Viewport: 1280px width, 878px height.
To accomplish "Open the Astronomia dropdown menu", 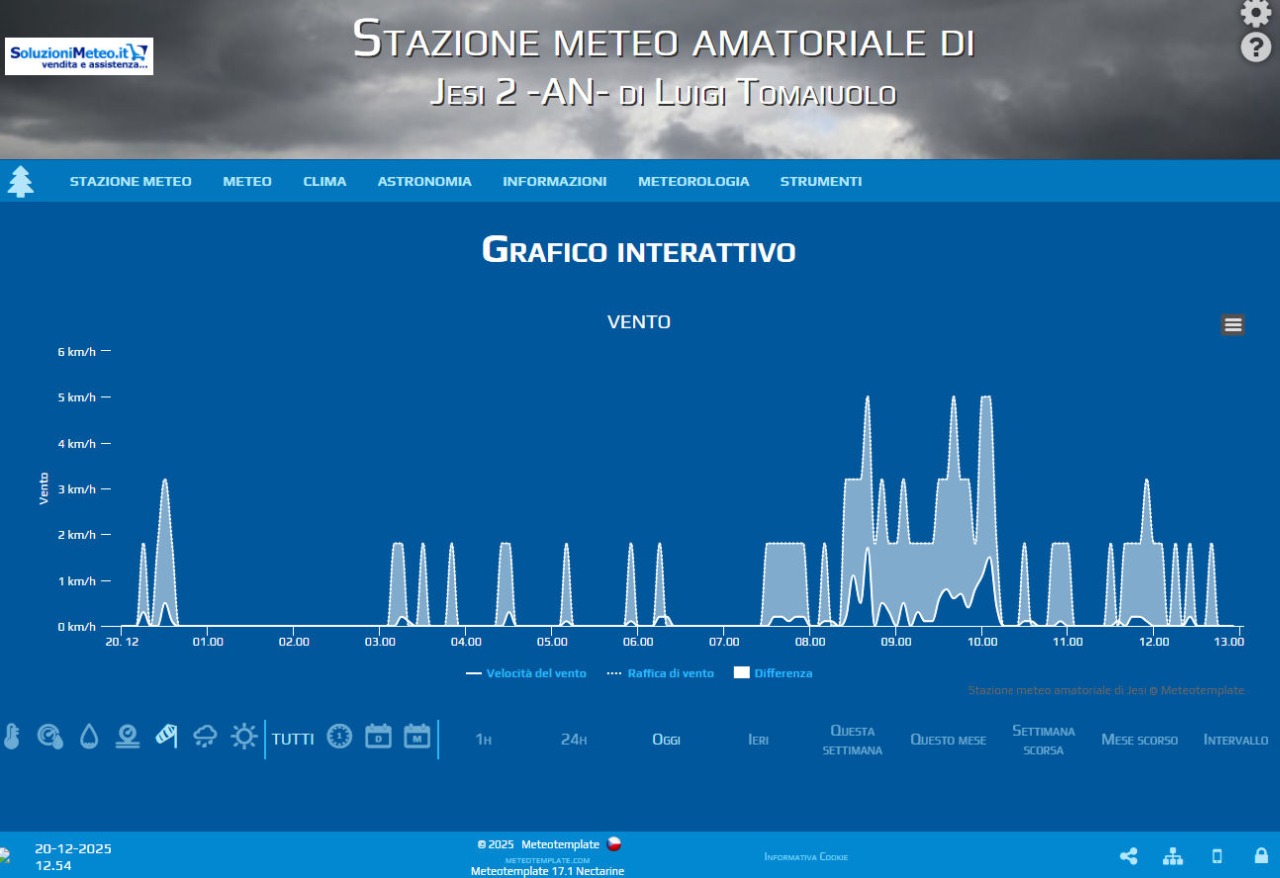I will (x=424, y=181).
